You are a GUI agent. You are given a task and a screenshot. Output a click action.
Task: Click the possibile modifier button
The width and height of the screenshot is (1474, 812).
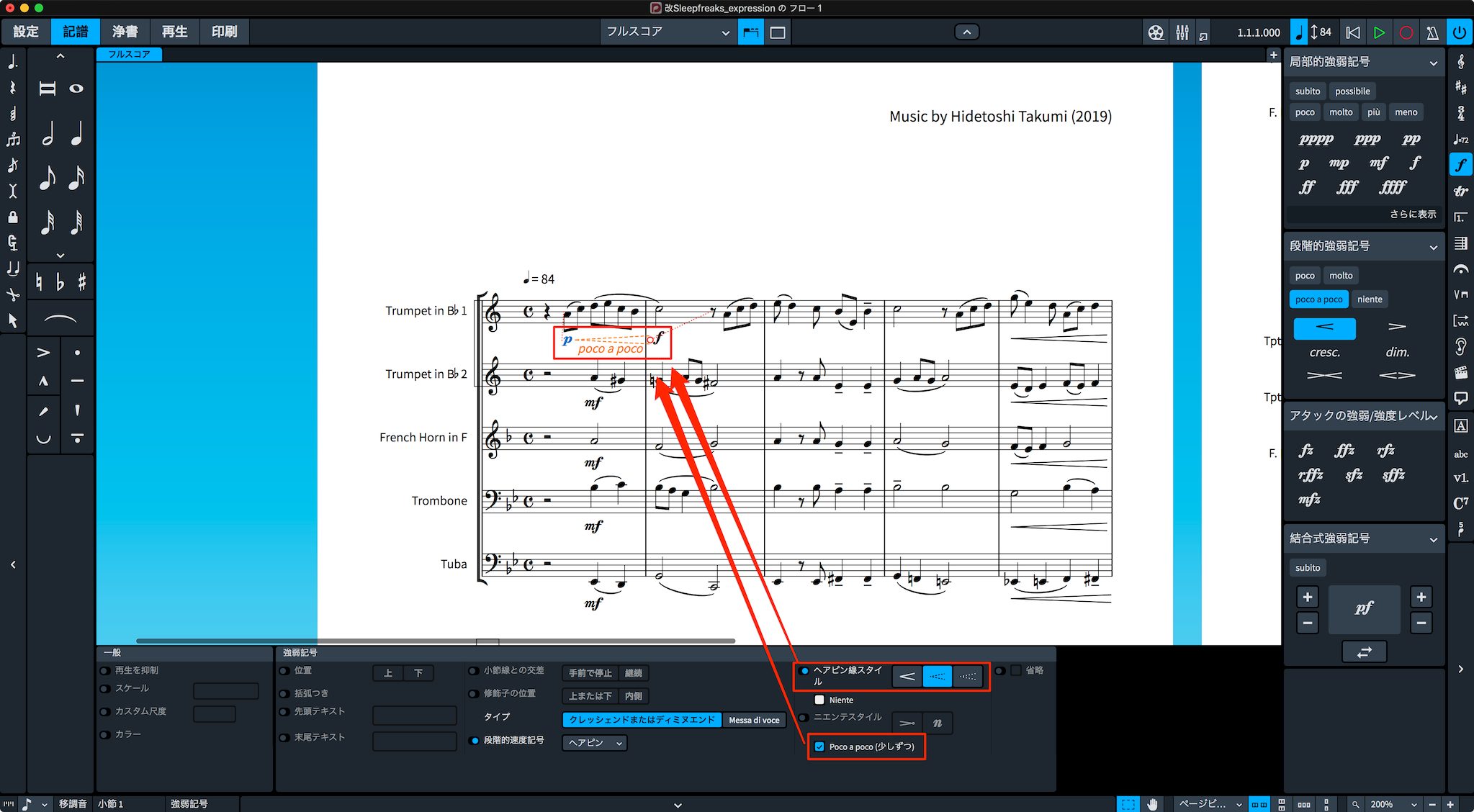pyautogui.click(x=1352, y=91)
